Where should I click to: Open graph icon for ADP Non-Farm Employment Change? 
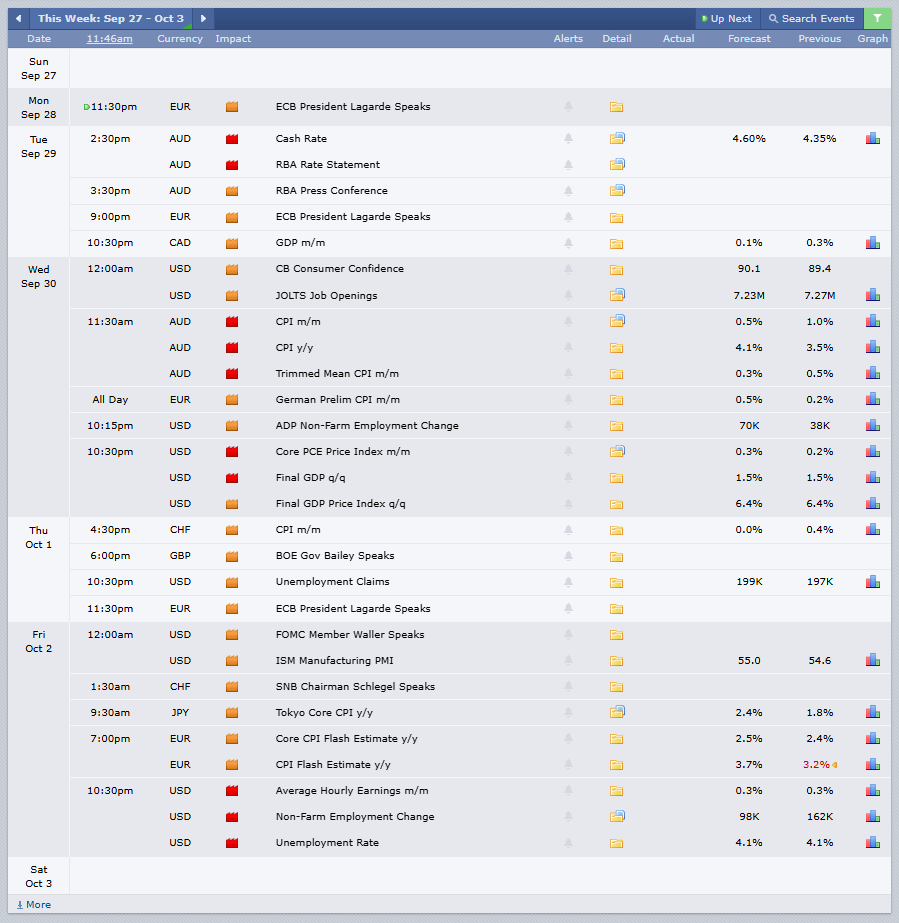(x=873, y=425)
